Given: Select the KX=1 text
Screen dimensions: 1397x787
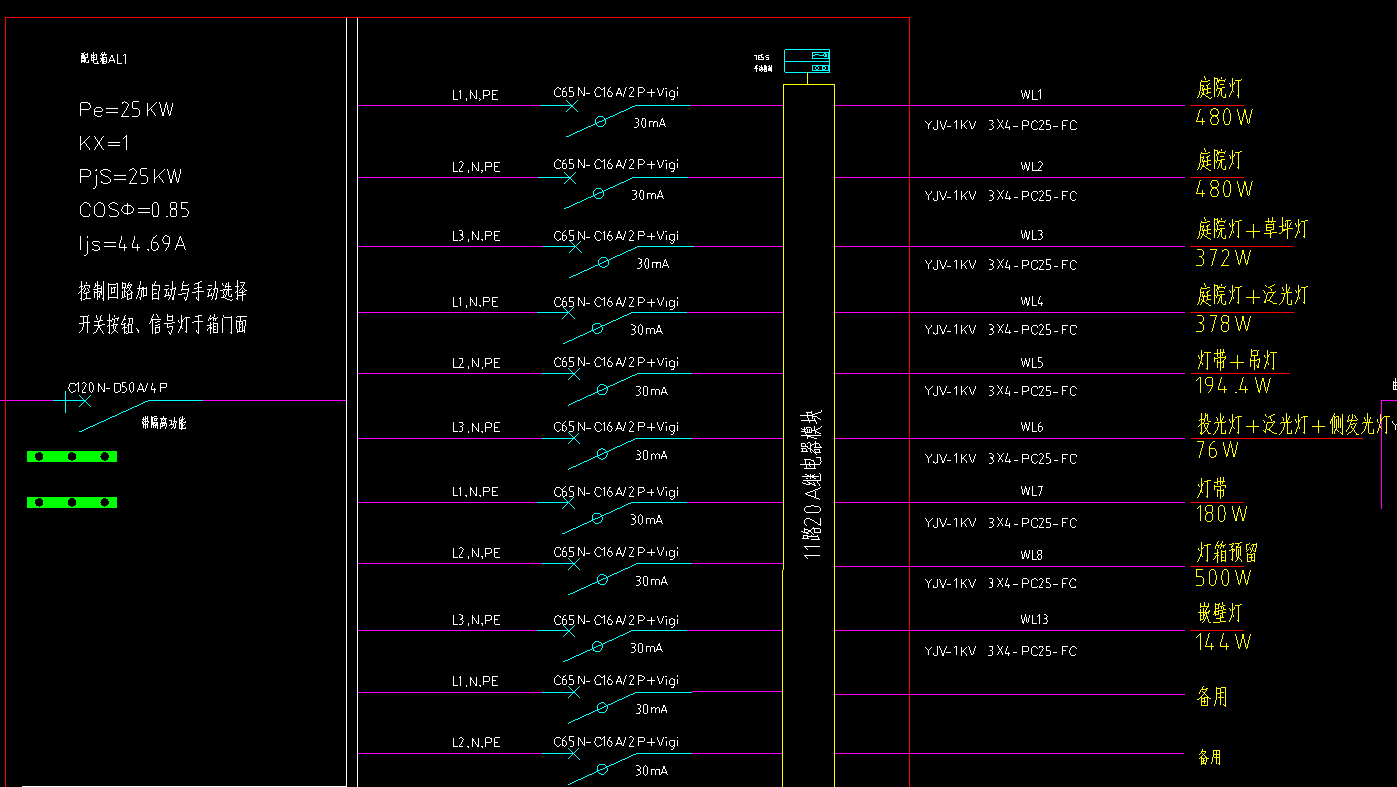Looking at the screenshot, I should [x=104, y=143].
